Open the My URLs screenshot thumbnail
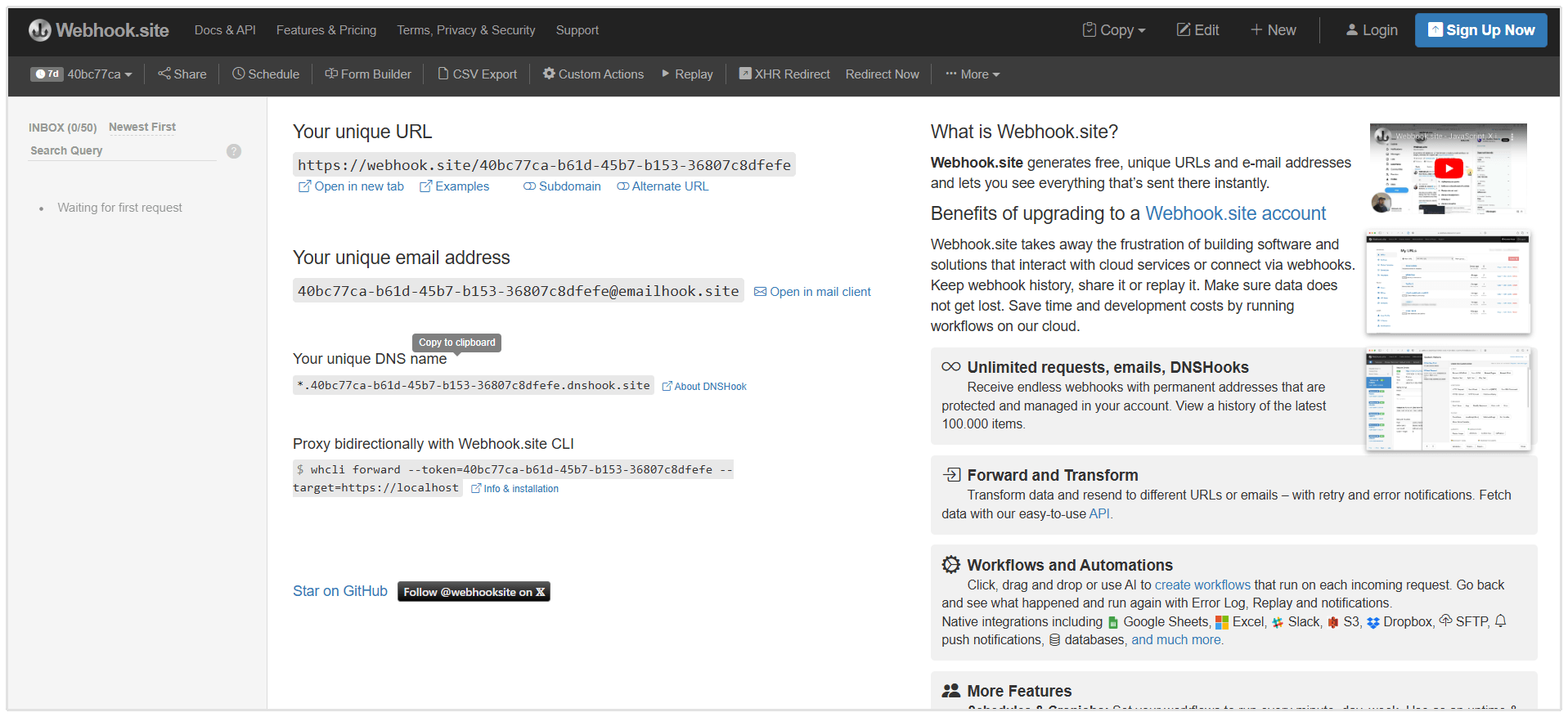The image size is (1568, 717). pyautogui.click(x=1449, y=282)
